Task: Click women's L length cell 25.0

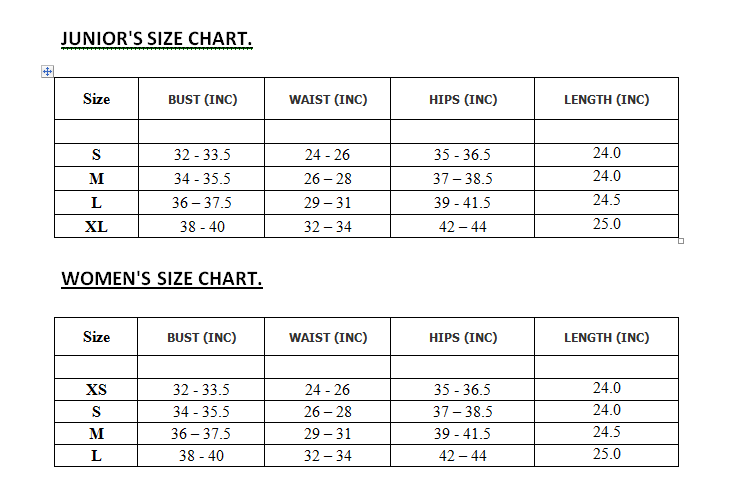Action: [x=607, y=455]
